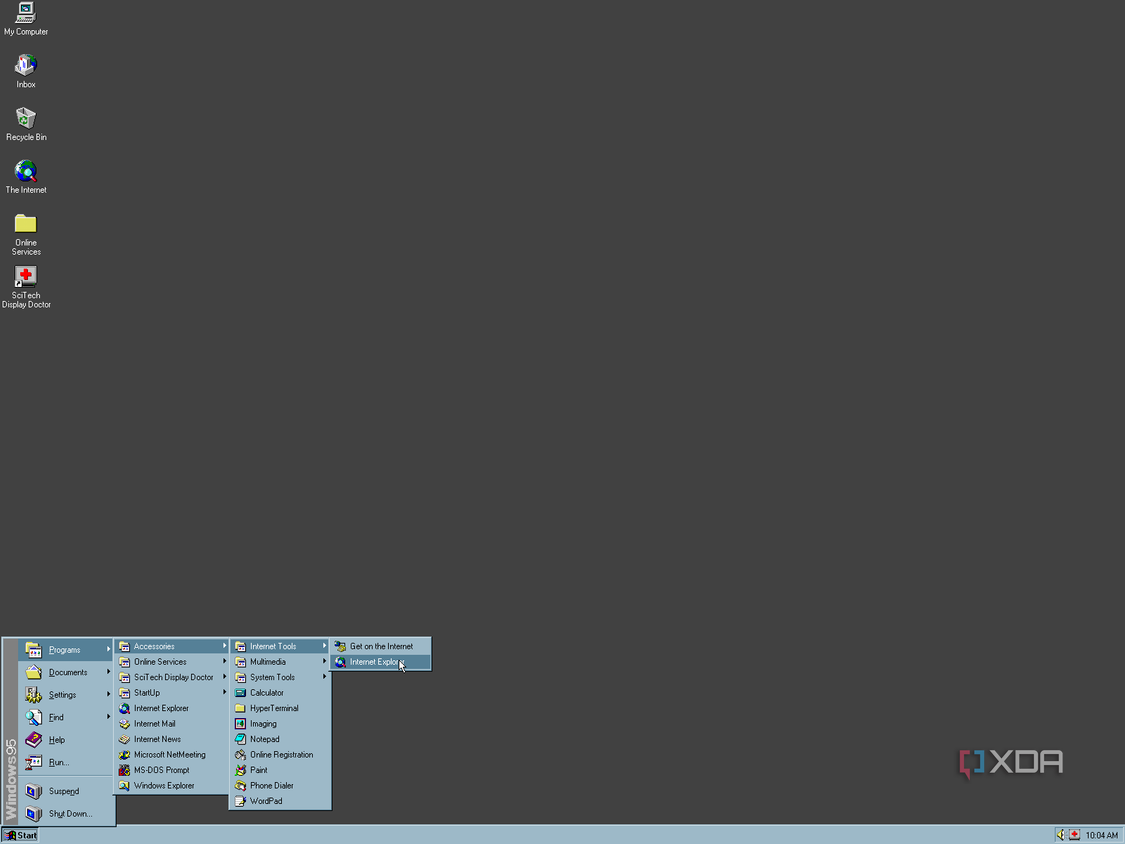Expand the SciTech Display Doctor submenu arrow
This screenshot has width=1125, height=844.
[x=224, y=677]
